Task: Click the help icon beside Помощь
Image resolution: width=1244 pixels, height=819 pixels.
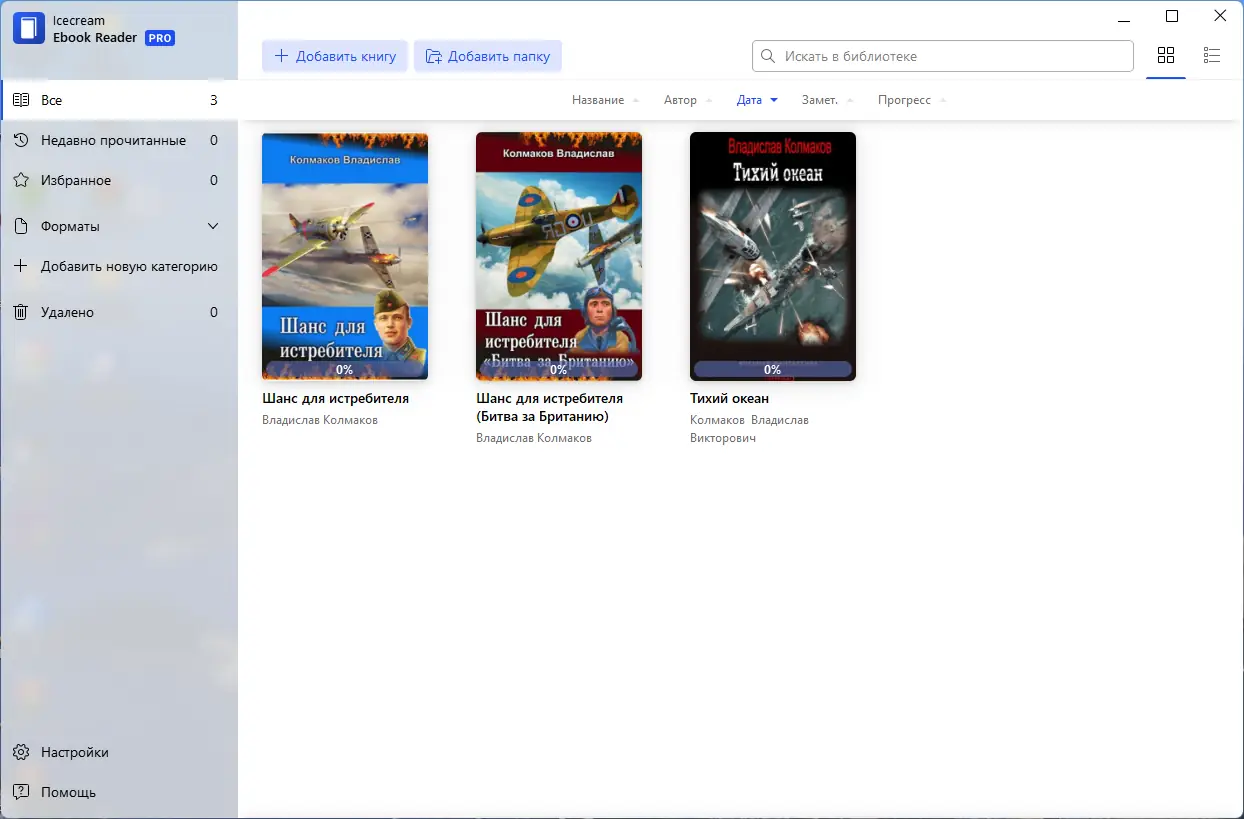Action: point(21,792)
